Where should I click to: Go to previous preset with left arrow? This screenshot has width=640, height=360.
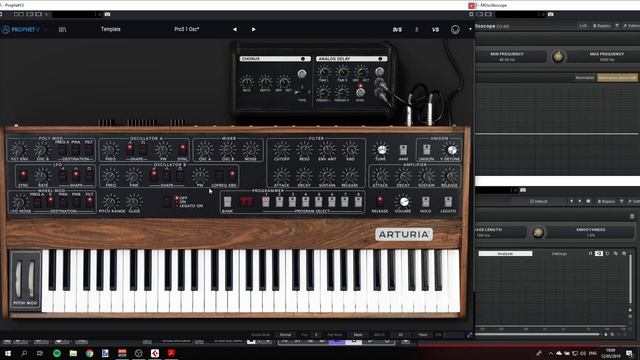click(235, 29)
